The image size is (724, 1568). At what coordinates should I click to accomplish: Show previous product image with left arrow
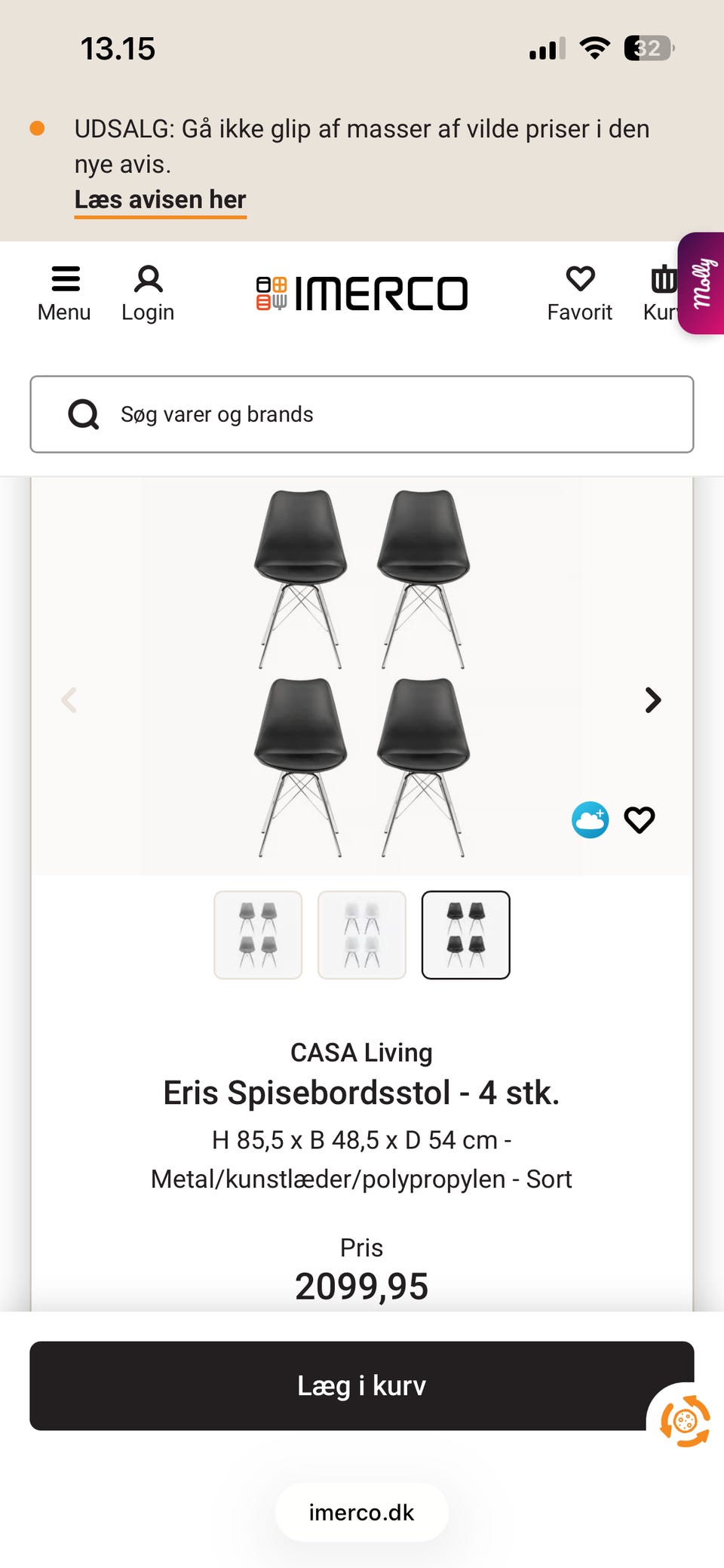69,700
